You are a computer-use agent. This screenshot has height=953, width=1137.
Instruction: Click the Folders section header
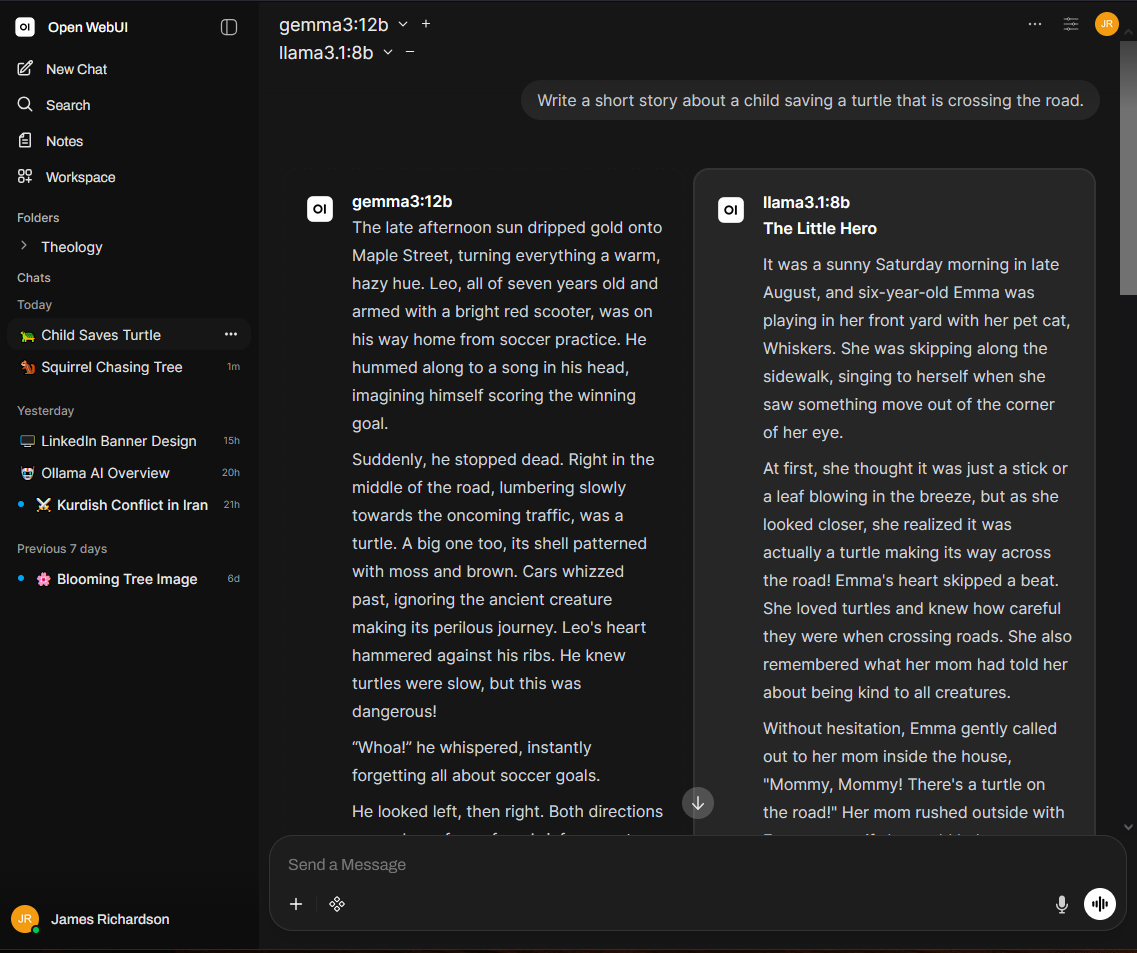tap(38, 218)
